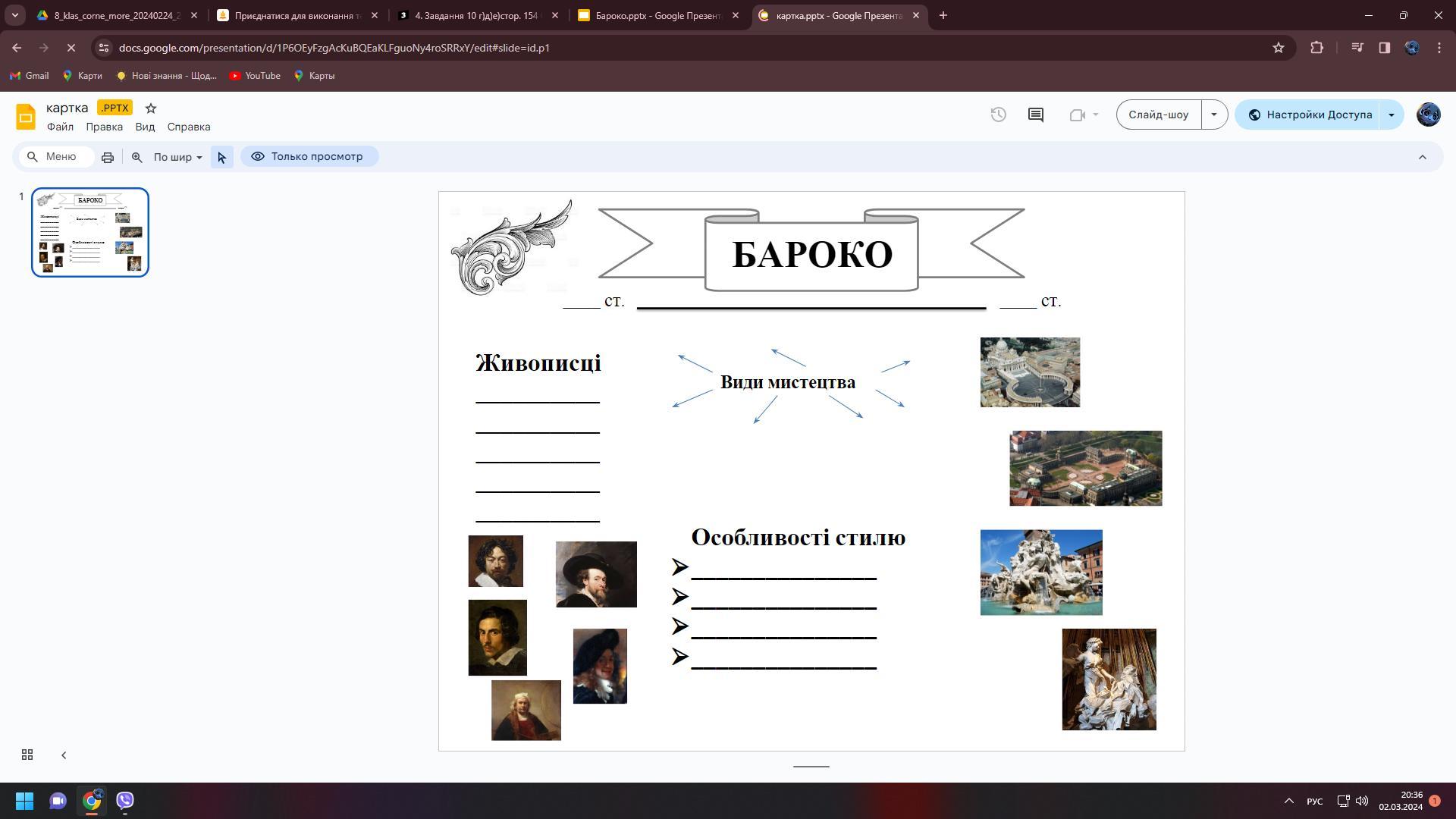Open the grid view icon

pos(27,755)
